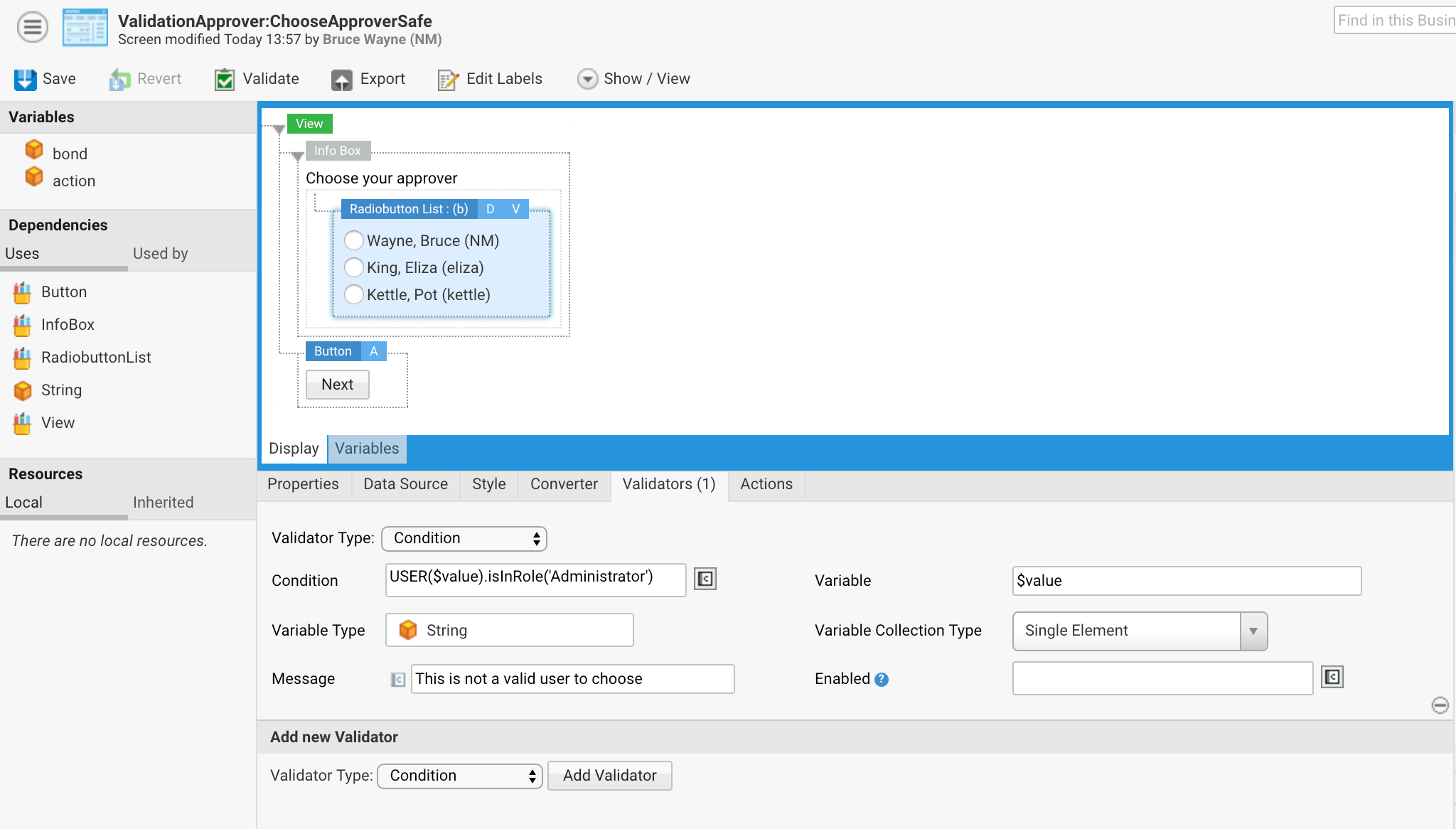
Task: Select the Validate checkmark icon
Action: point(224,78)
